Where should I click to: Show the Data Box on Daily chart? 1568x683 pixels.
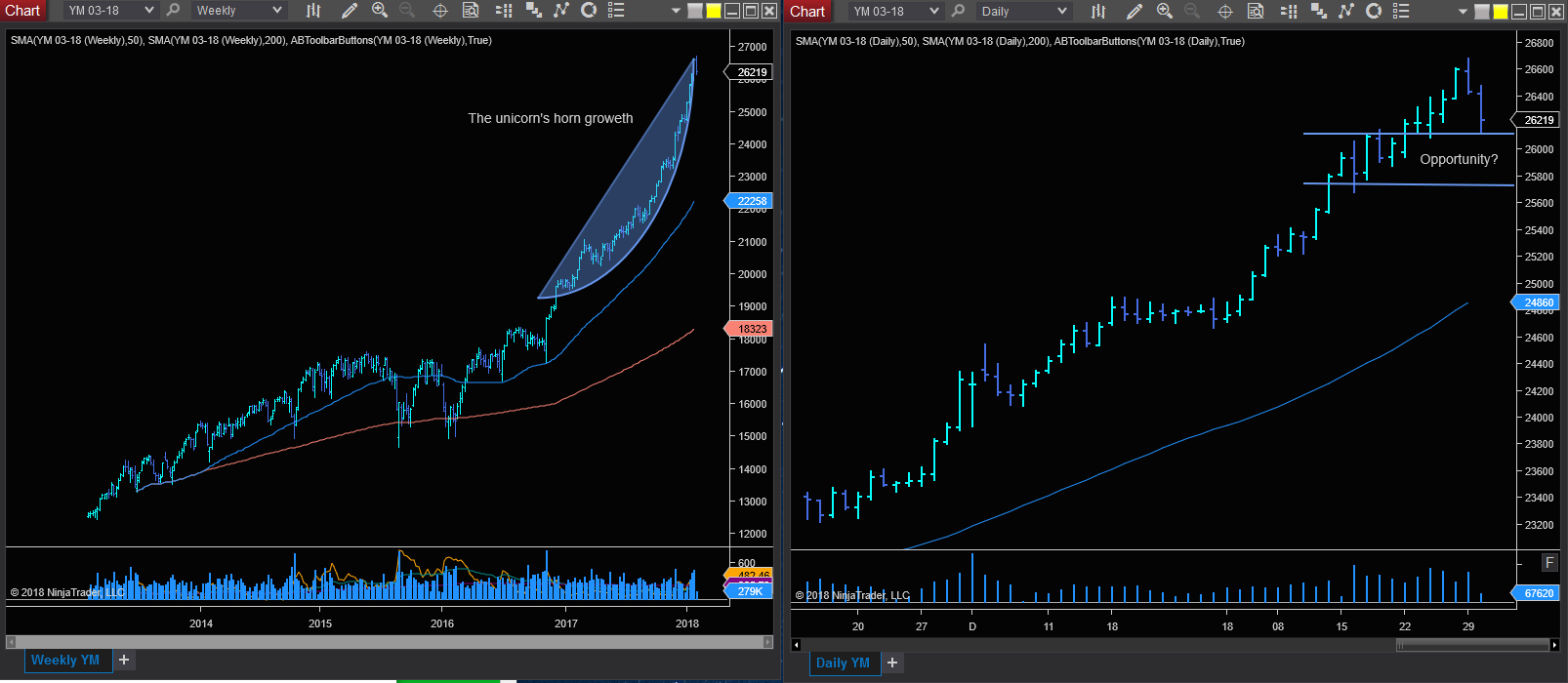(1256, 11)
